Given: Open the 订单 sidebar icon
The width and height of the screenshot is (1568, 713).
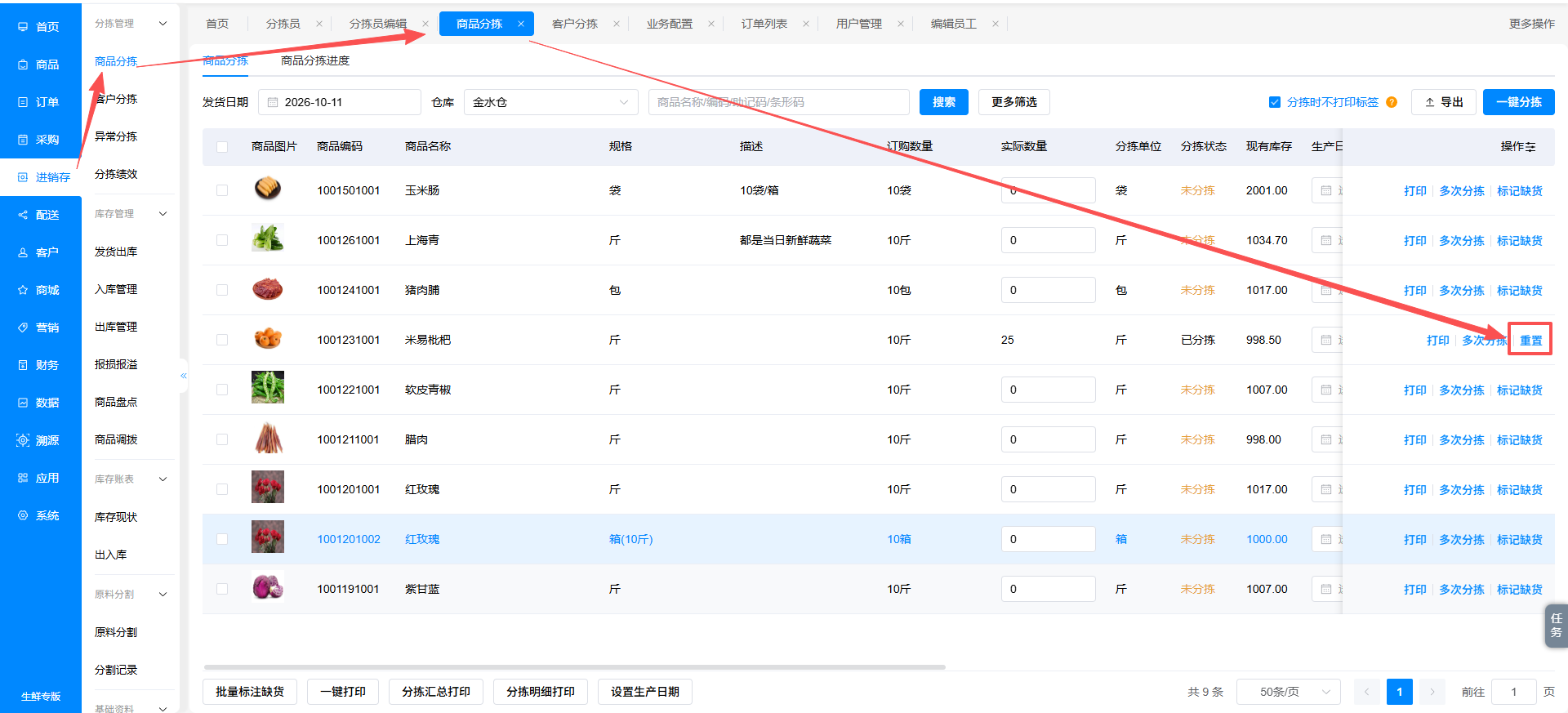Looking at the screenshot, I should [x=23, y=102].
